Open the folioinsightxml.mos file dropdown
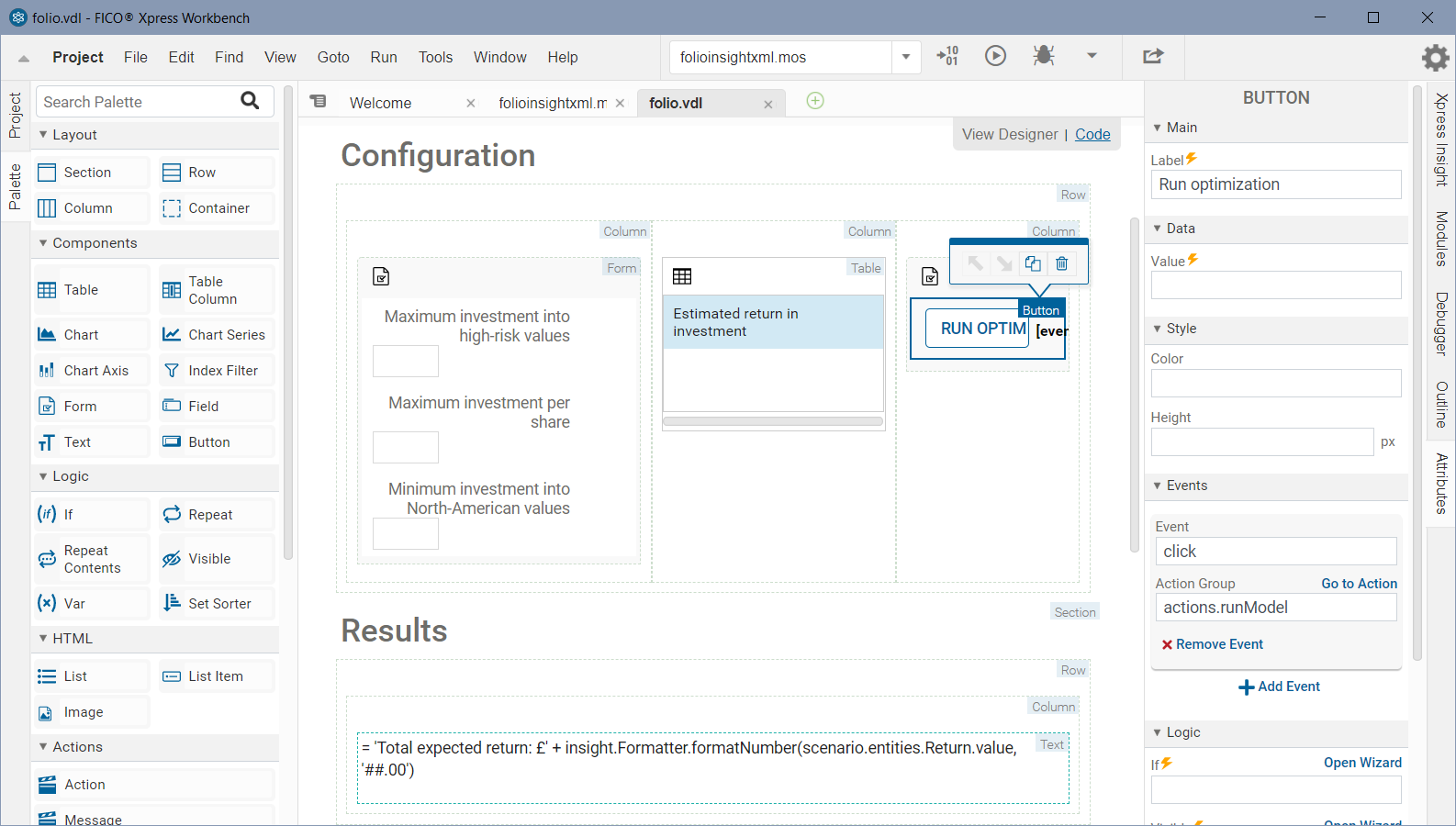The image size is (1456, 826). point(906,57)
